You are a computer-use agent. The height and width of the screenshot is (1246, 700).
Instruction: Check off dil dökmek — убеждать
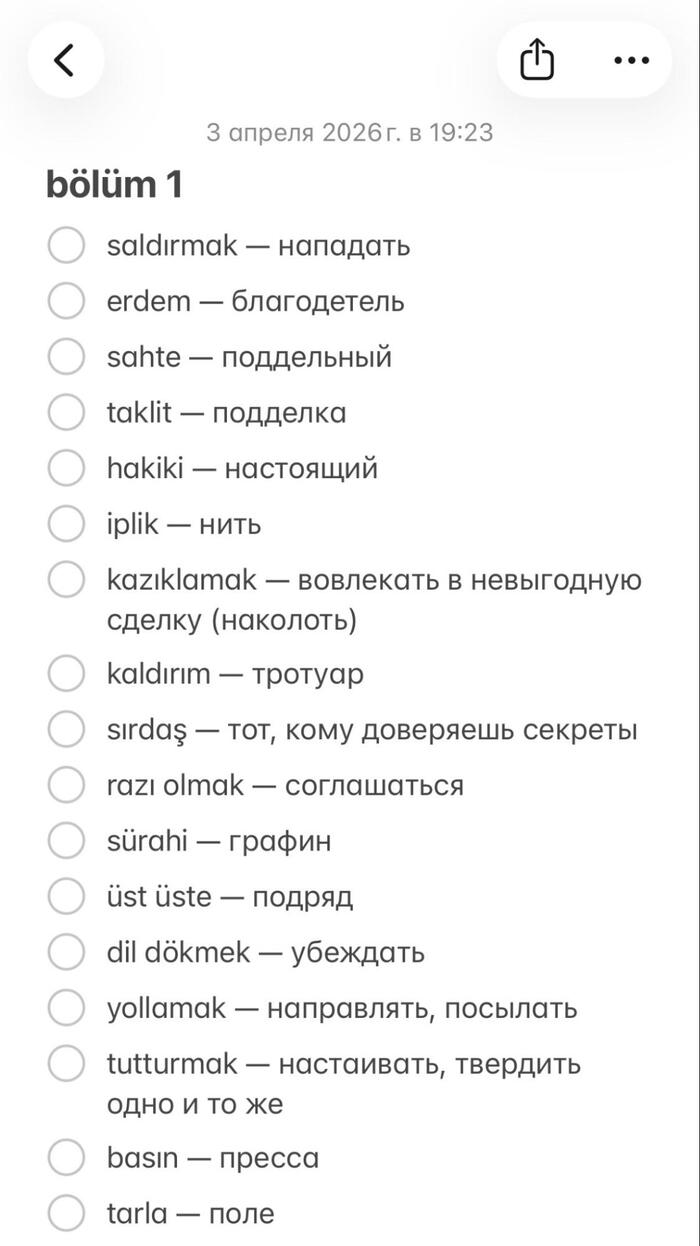point(66,952)
